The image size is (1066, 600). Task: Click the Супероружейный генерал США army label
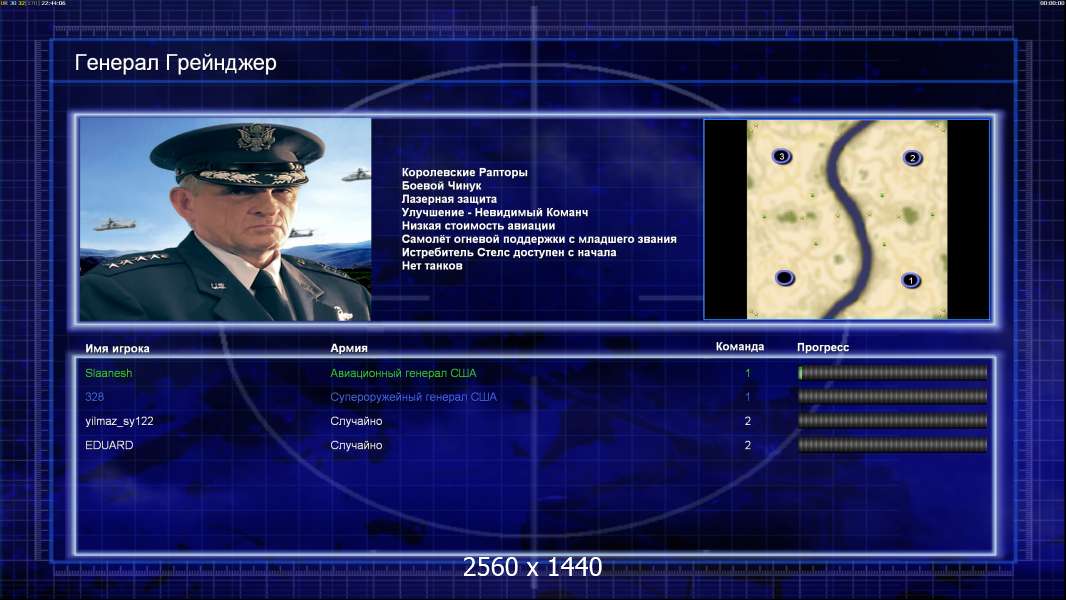pos(413,397)
